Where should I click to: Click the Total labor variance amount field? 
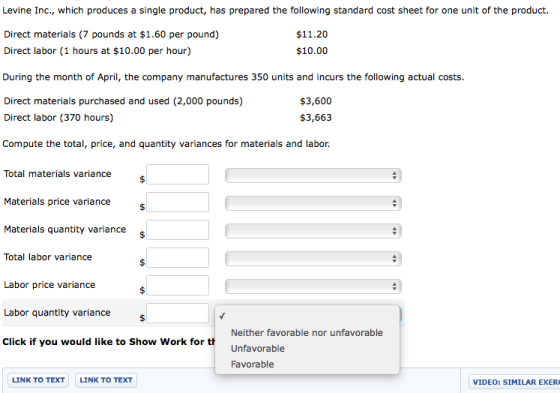(x=178, y=258)
